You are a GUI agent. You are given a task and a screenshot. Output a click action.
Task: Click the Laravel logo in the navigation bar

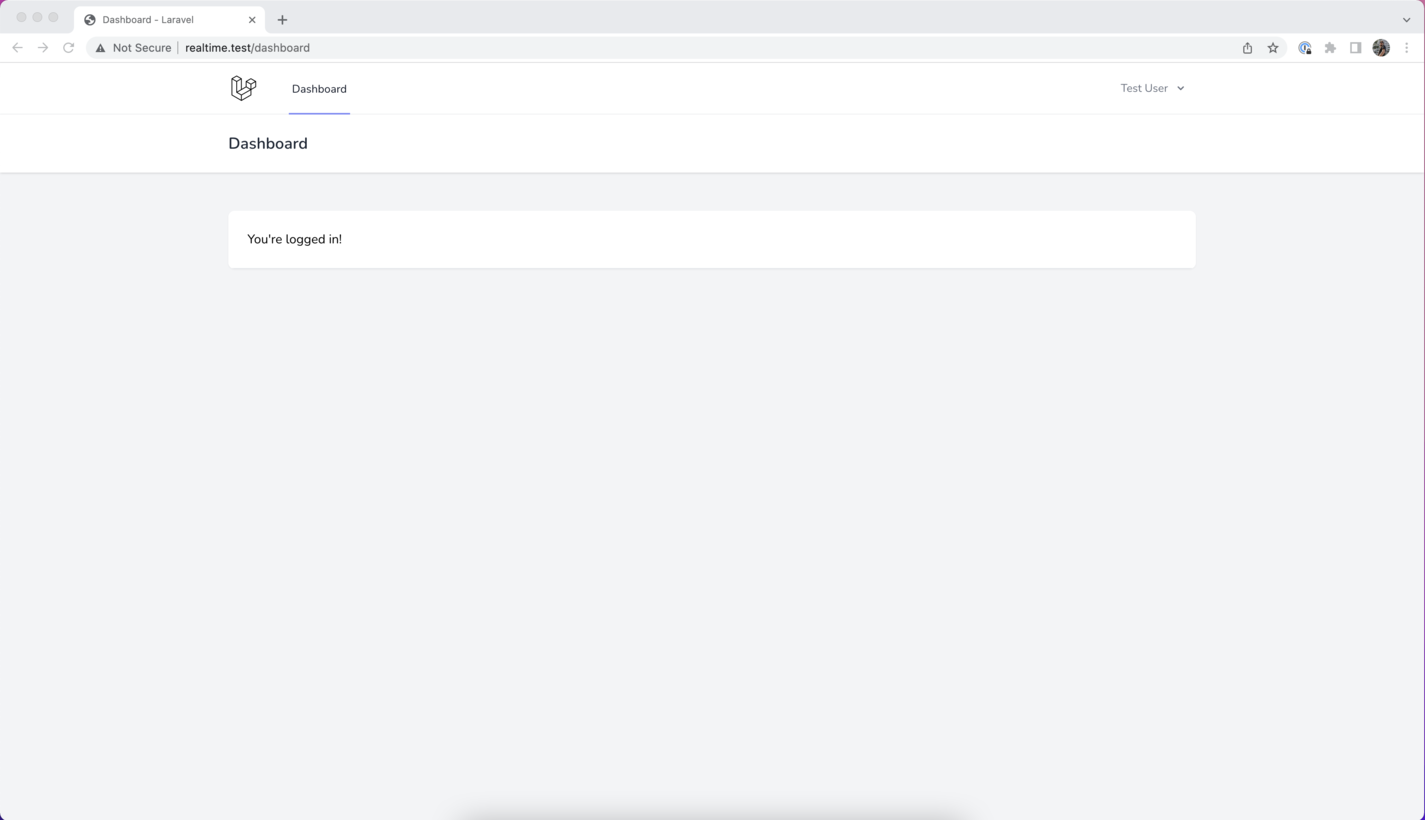(x=243, y=88)
